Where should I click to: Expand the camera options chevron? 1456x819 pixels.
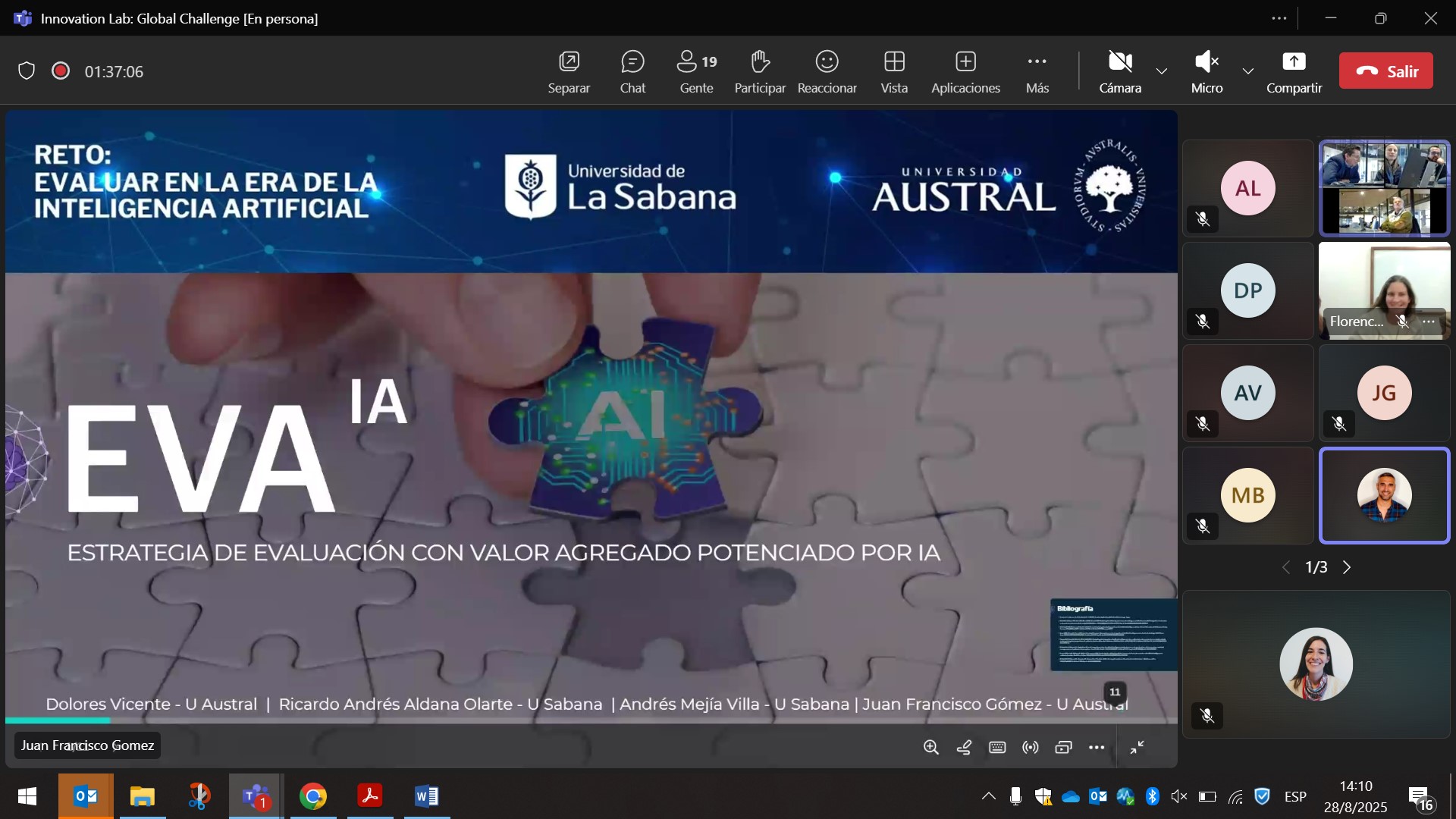(x=1162, y=71)
